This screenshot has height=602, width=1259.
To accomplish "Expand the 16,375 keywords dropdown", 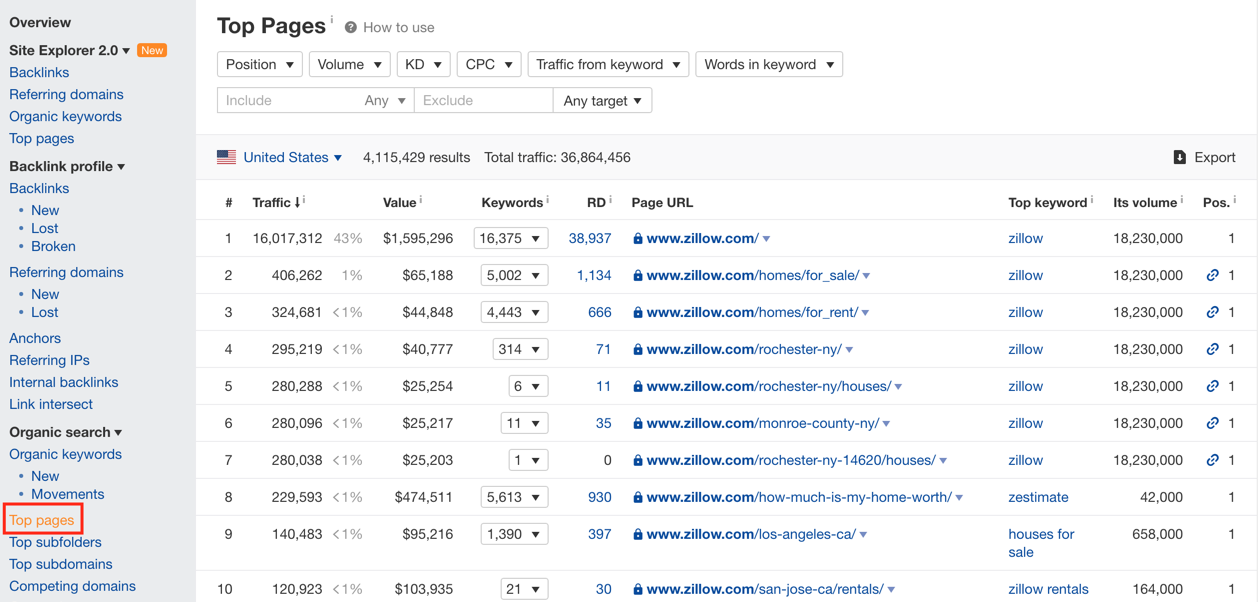I will (511, 238).
